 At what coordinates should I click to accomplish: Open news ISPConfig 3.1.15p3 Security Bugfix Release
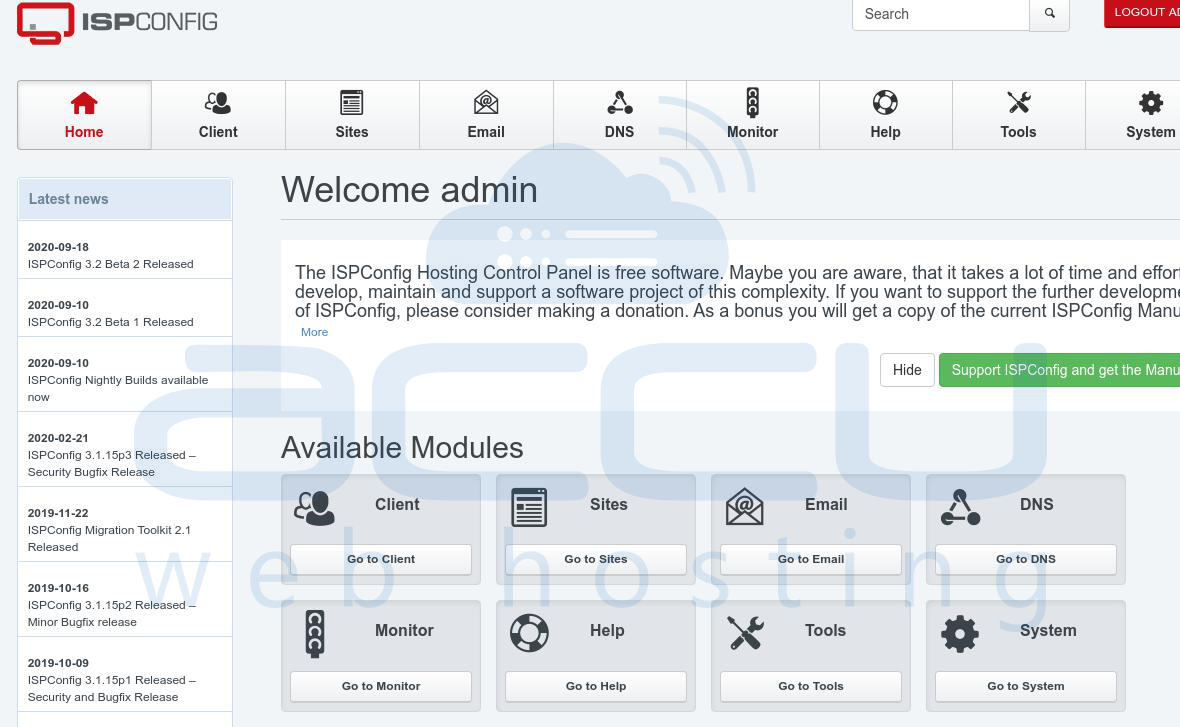click(x=111, y=464)
